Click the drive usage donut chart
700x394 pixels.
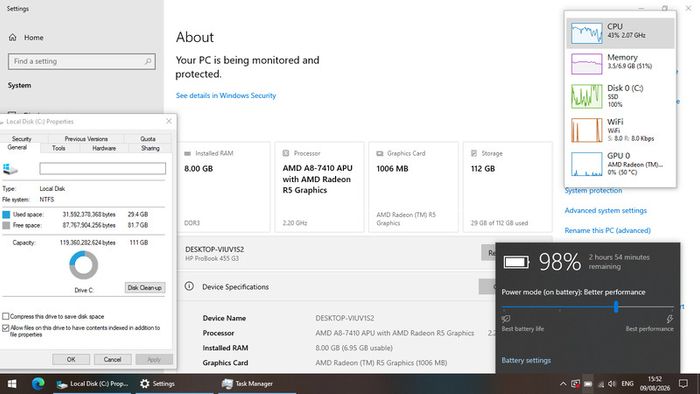coord(83,265)
